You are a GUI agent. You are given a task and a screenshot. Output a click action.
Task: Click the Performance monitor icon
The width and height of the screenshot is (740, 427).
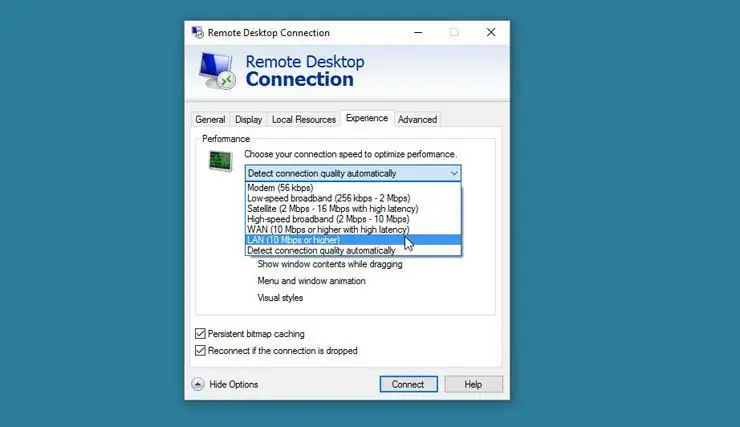220,161
